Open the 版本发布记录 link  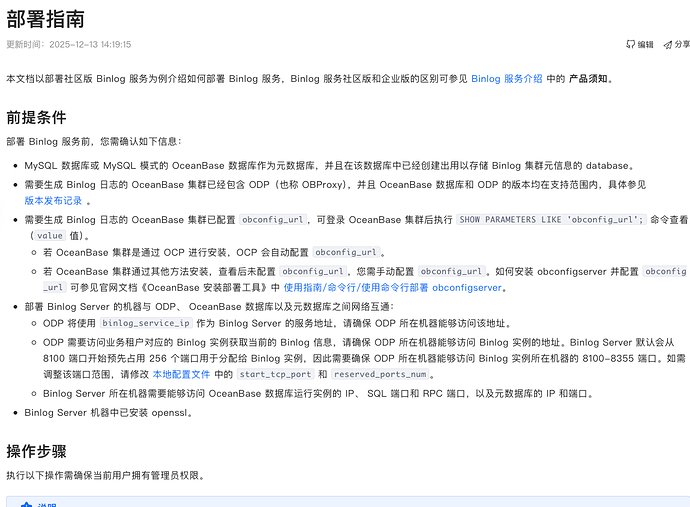tap(53, 201)
